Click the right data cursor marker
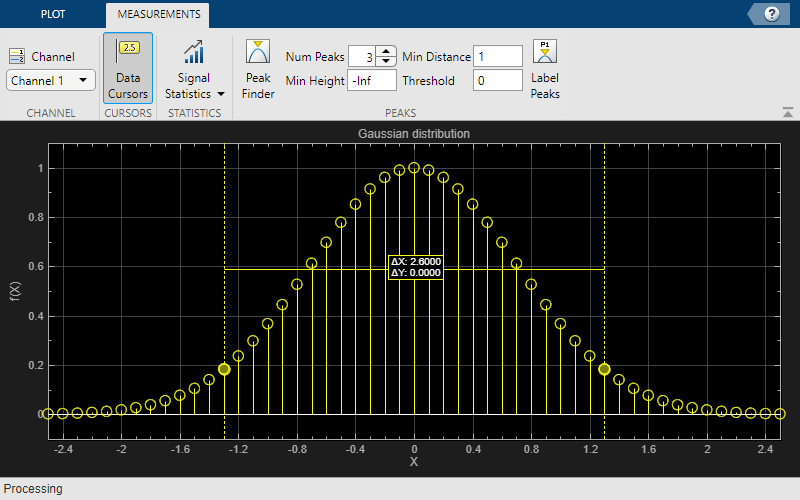 tap(604, 369)
